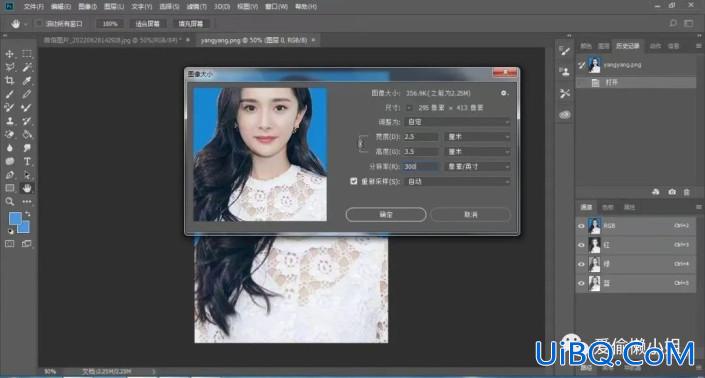Select the Path Selection tool
Screen dimensions: 705x378
[27, 175]
